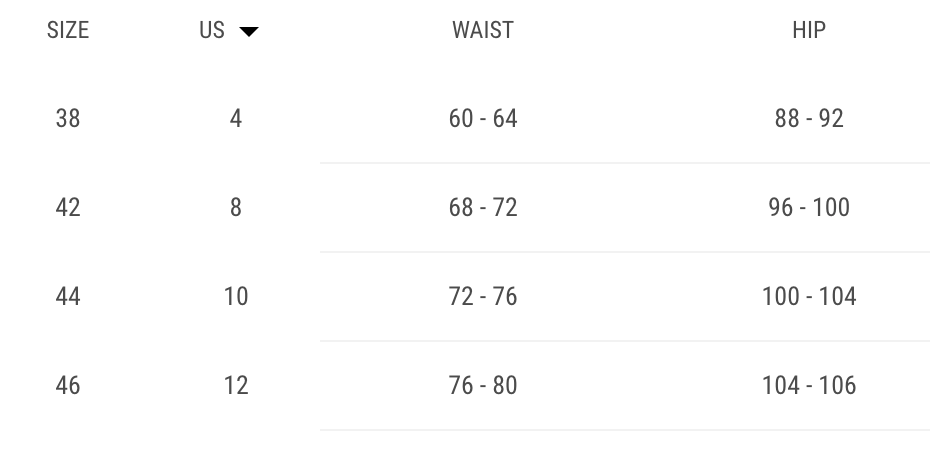Click the 76 - 80 waist measurement
This screenshot has height=464, width=930.
[483, 385]
